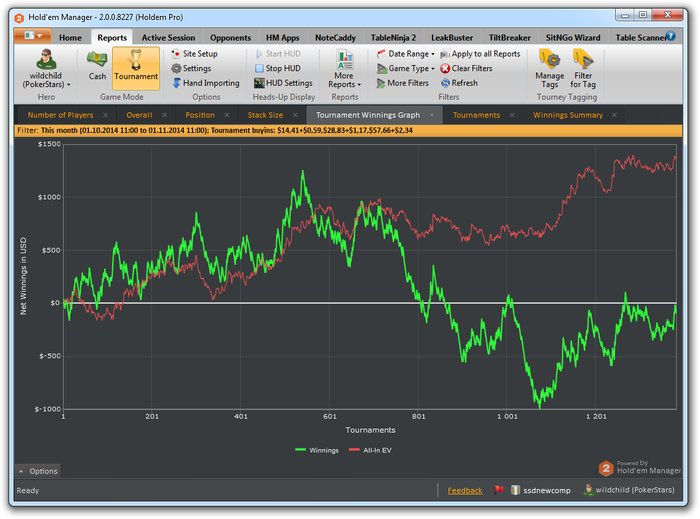Toggle Winnings line in legend
Screen dimensions: 700x519
click(x=317, y=450)
